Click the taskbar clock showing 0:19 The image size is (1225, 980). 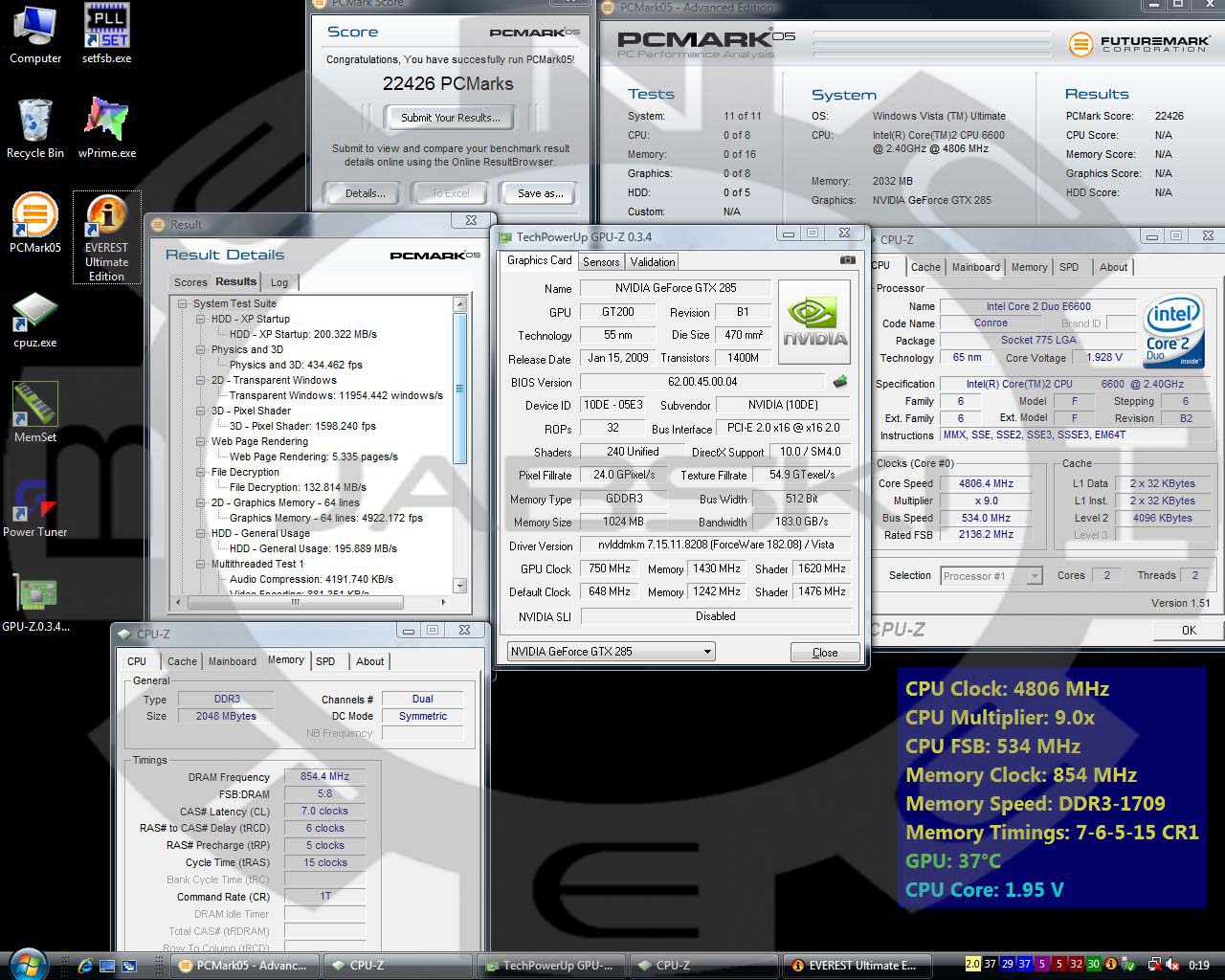click(x=1198, y=966)
